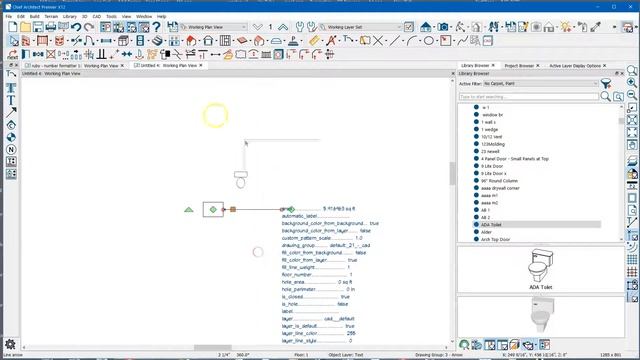This screenshot has height=360, width=640.
Task: Select the Framing tool icon
Action: (x=225, y=41)
